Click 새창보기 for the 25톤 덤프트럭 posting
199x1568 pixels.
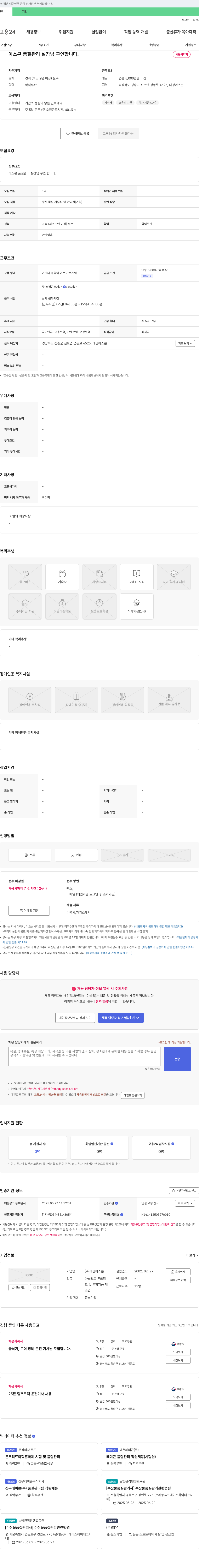tap(178, 1406)
